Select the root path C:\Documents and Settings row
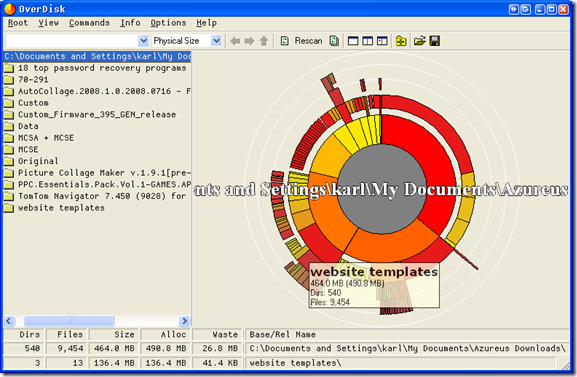577x377 pixels. tap(97, 56)
